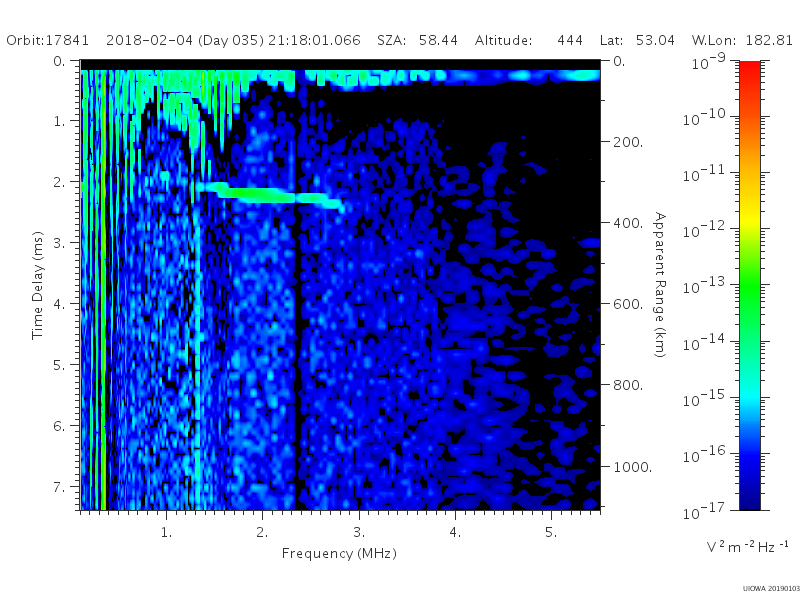Click the cyan vertical line near 1.3 MHz
The width and height of the screenshot is (800, 600).
coord(197,357)
